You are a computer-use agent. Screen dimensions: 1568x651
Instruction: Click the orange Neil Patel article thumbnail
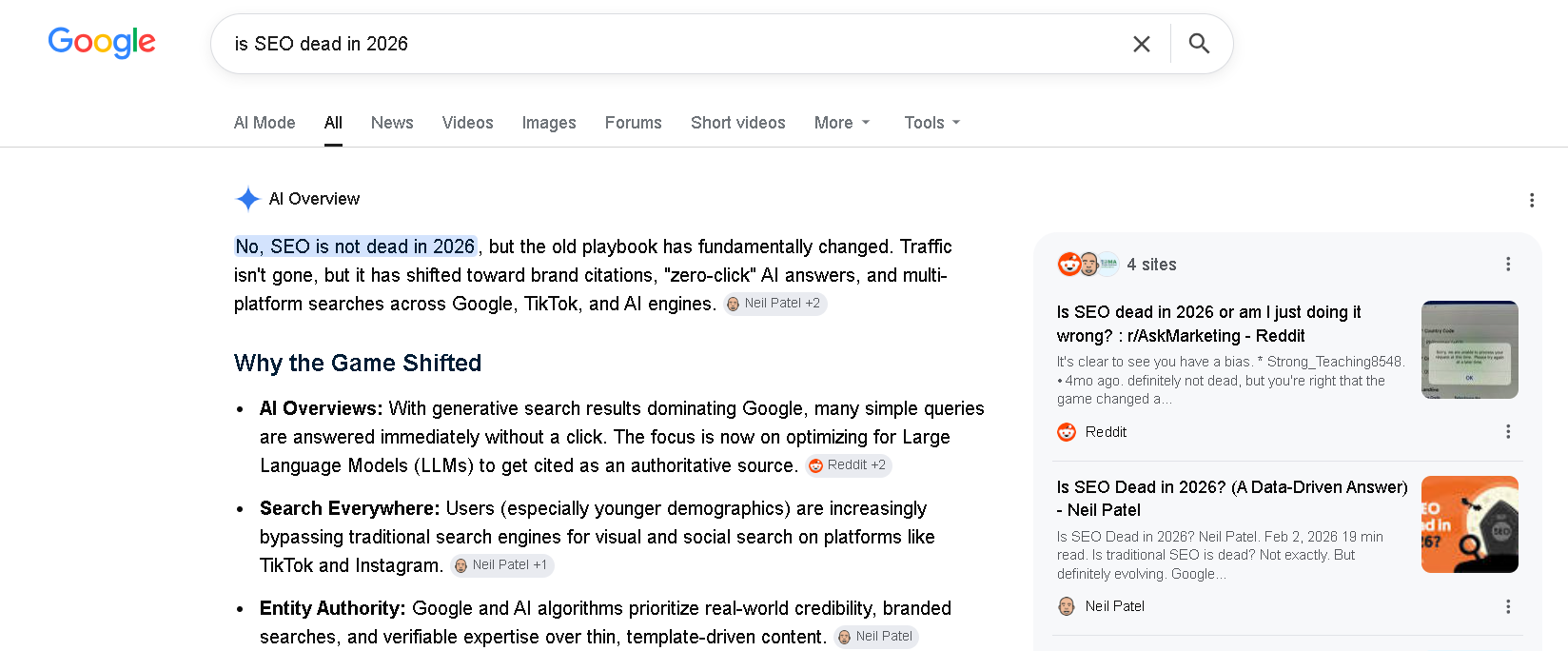pyautogui.click(x=1470, y=524)
